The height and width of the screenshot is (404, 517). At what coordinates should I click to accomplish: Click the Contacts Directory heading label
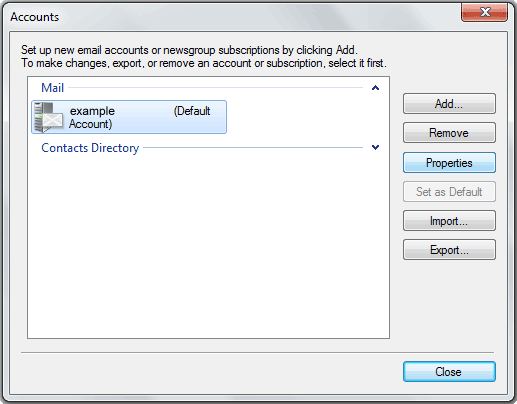click(x=90, y=148)
